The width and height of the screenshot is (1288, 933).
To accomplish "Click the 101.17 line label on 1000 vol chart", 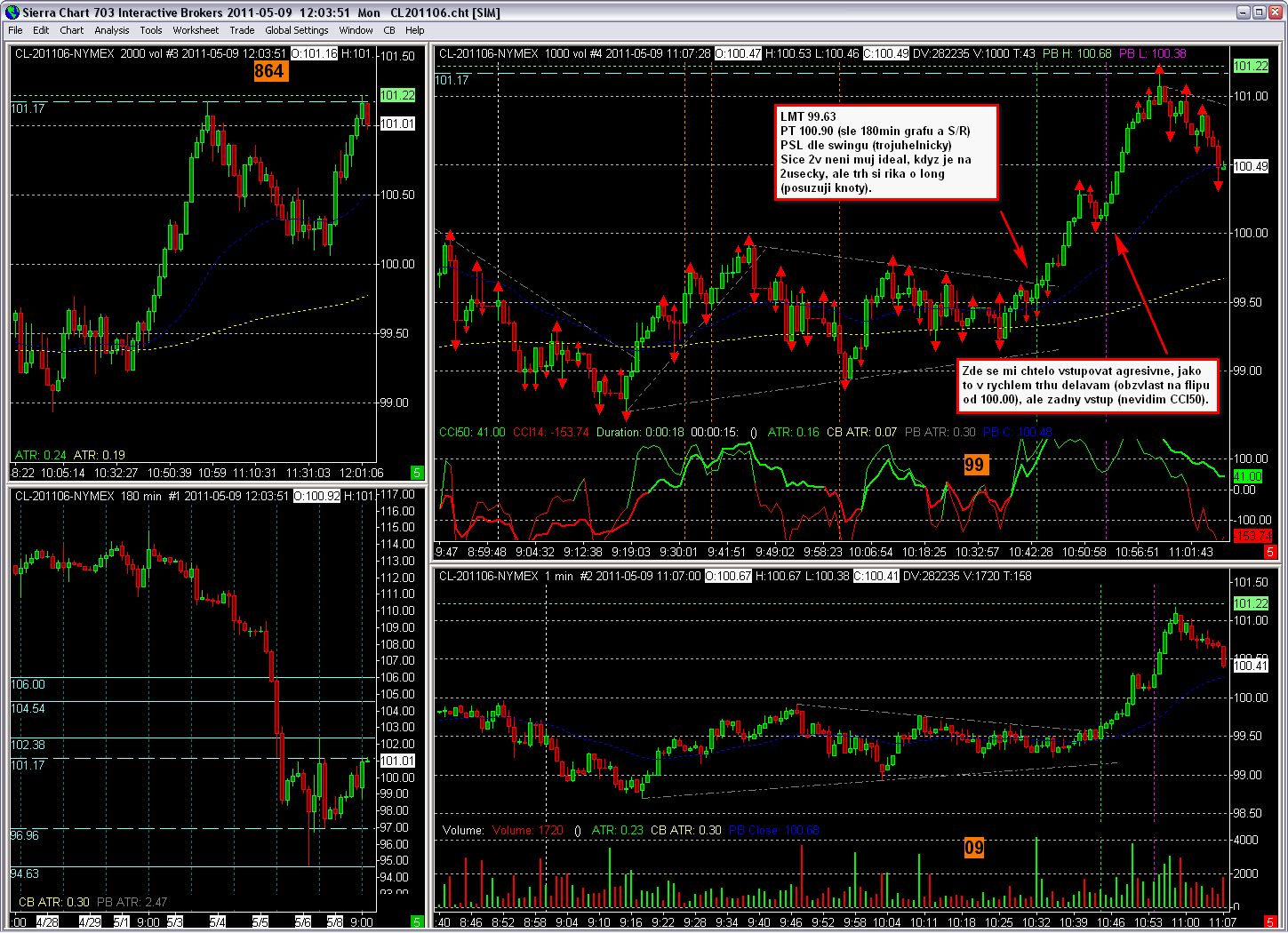I will tap(452, 80).
